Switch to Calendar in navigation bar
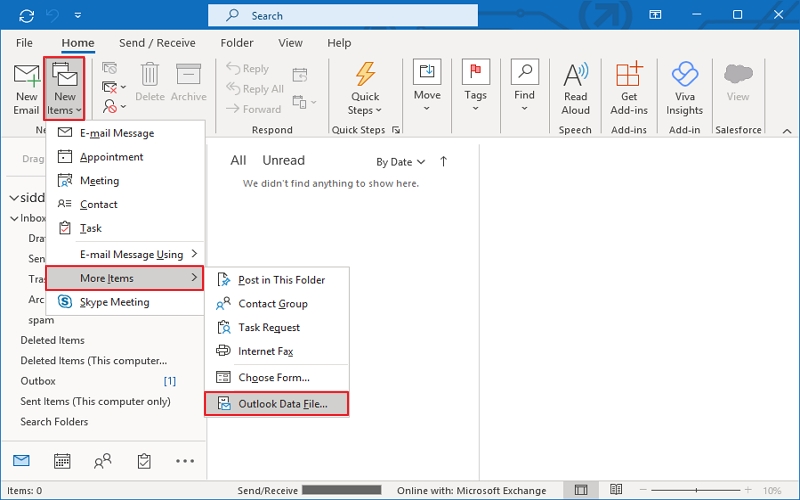Screen dimensions: 800x500 pyautogui.click(x=62, y=461)
